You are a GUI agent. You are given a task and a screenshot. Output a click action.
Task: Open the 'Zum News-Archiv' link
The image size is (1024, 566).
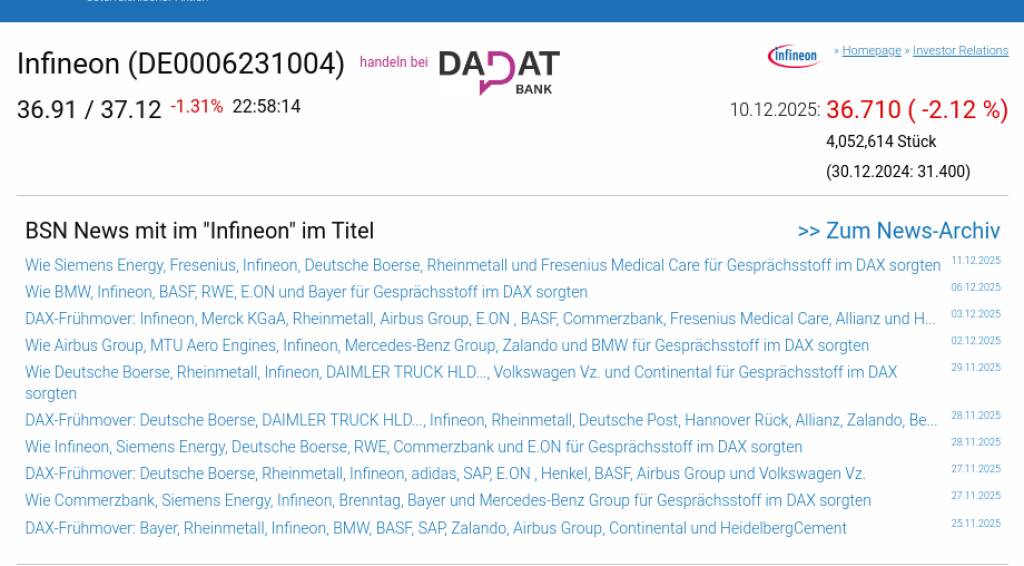tap(898, 231)
